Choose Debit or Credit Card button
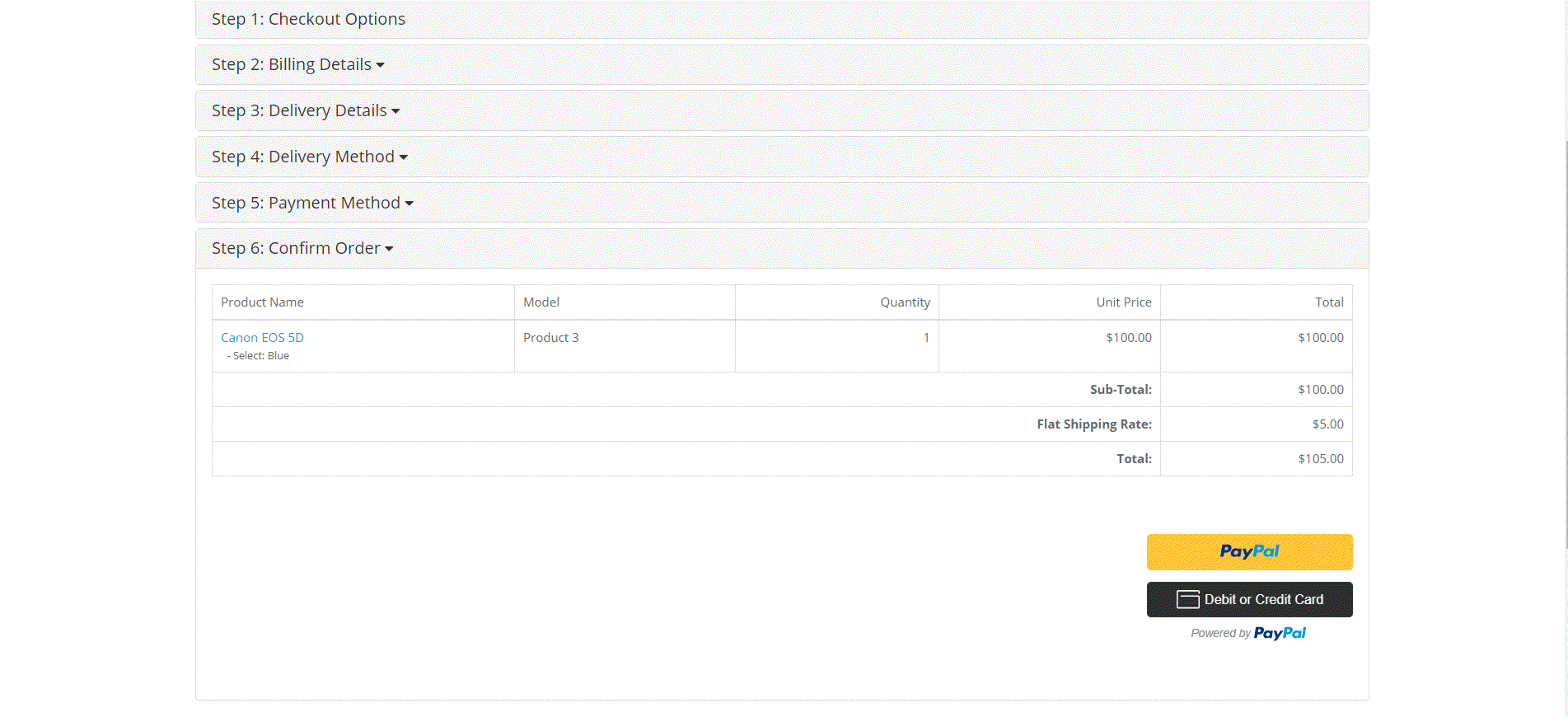Image resolution: width=1568 pixels, height=717 pixels. point(1249,599)
